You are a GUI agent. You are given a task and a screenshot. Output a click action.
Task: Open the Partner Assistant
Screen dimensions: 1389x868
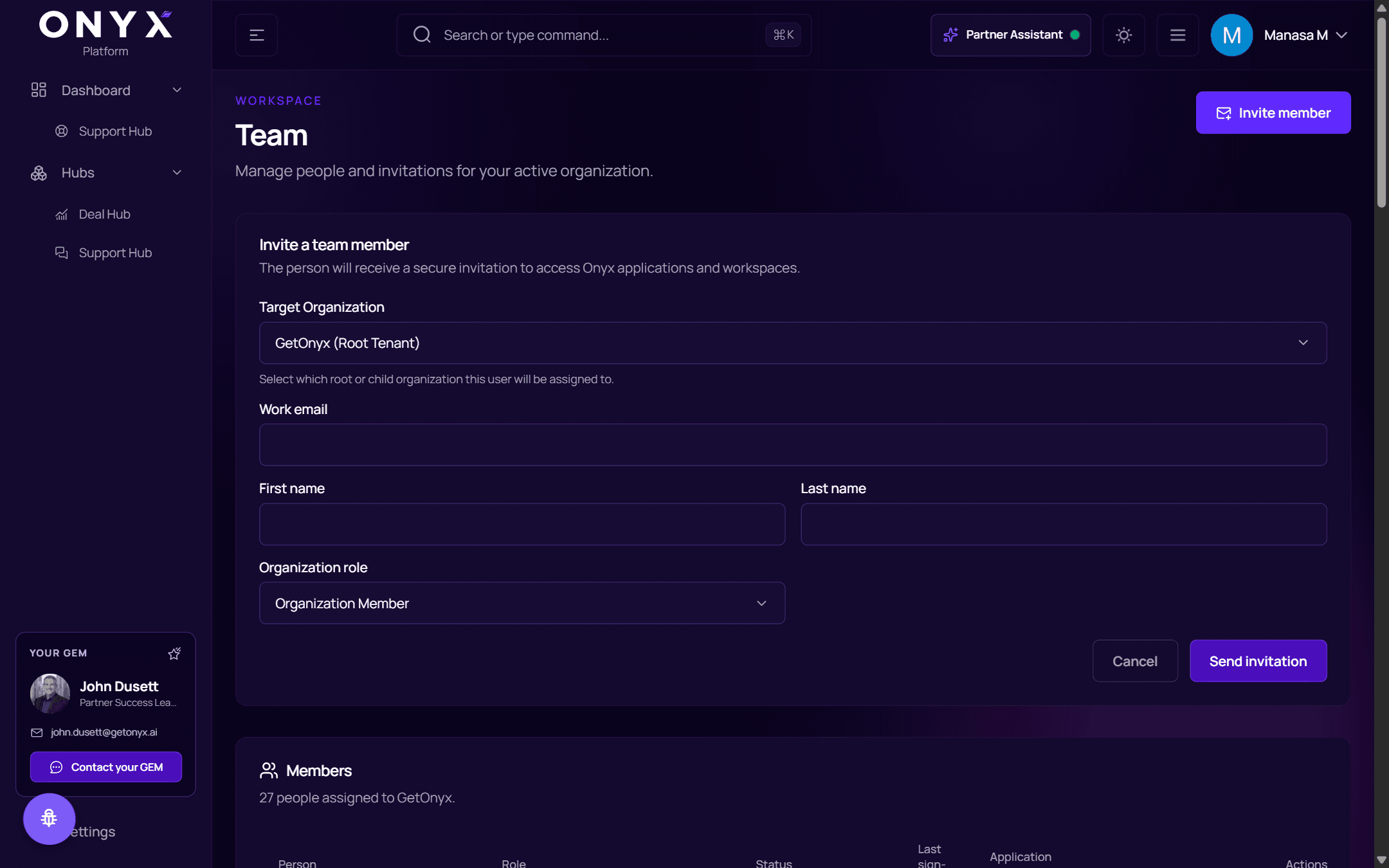tap(1010, 35)
